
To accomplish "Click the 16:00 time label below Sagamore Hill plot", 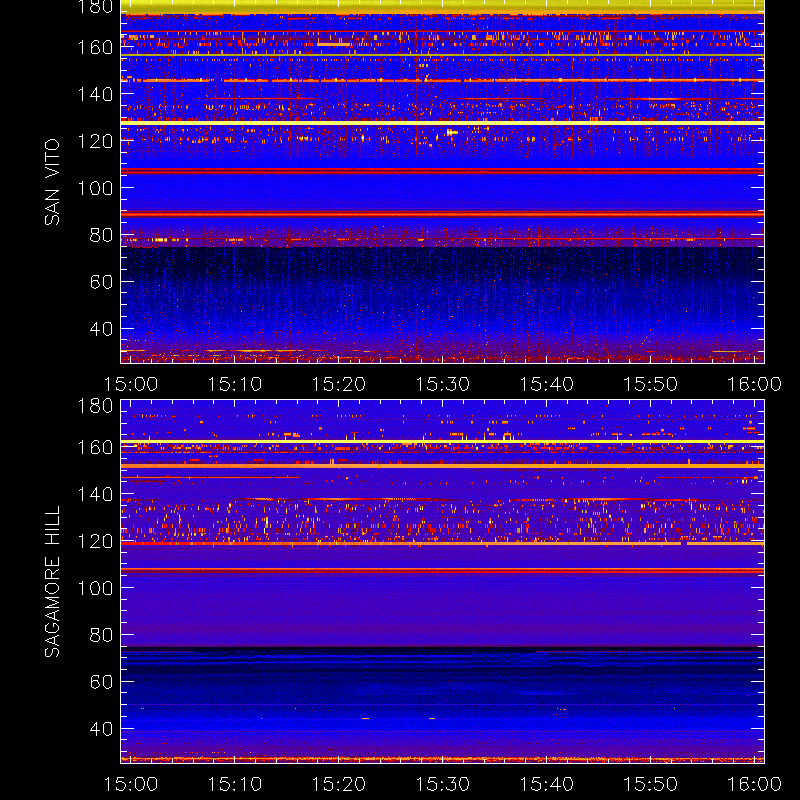I will tap(754, 784).
